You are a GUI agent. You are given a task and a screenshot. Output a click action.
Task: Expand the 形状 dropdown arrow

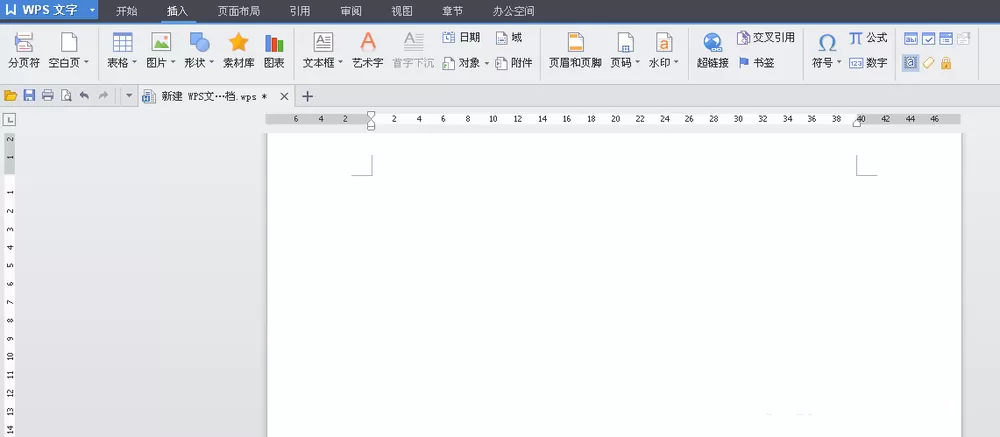click(212, 63)
